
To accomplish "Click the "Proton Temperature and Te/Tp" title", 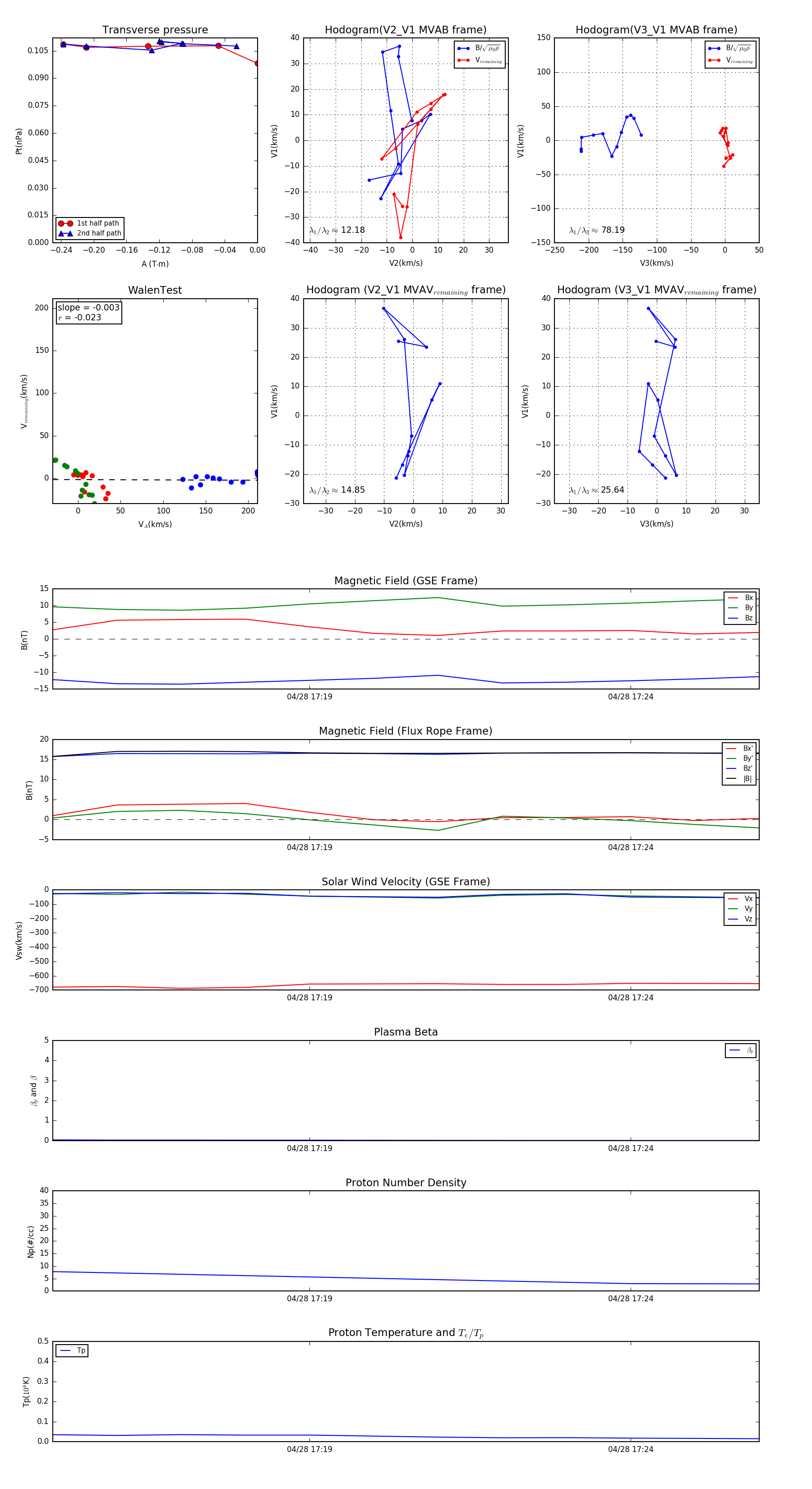I will (406, 1333).
